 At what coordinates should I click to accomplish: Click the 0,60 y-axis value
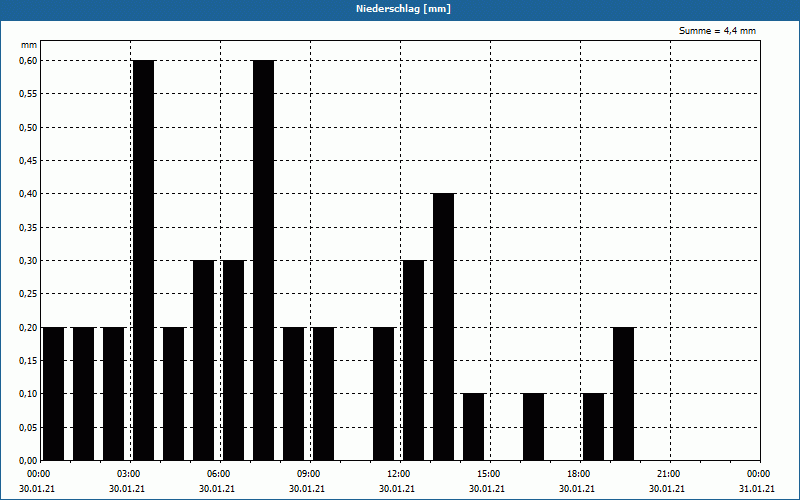(28, 61)
